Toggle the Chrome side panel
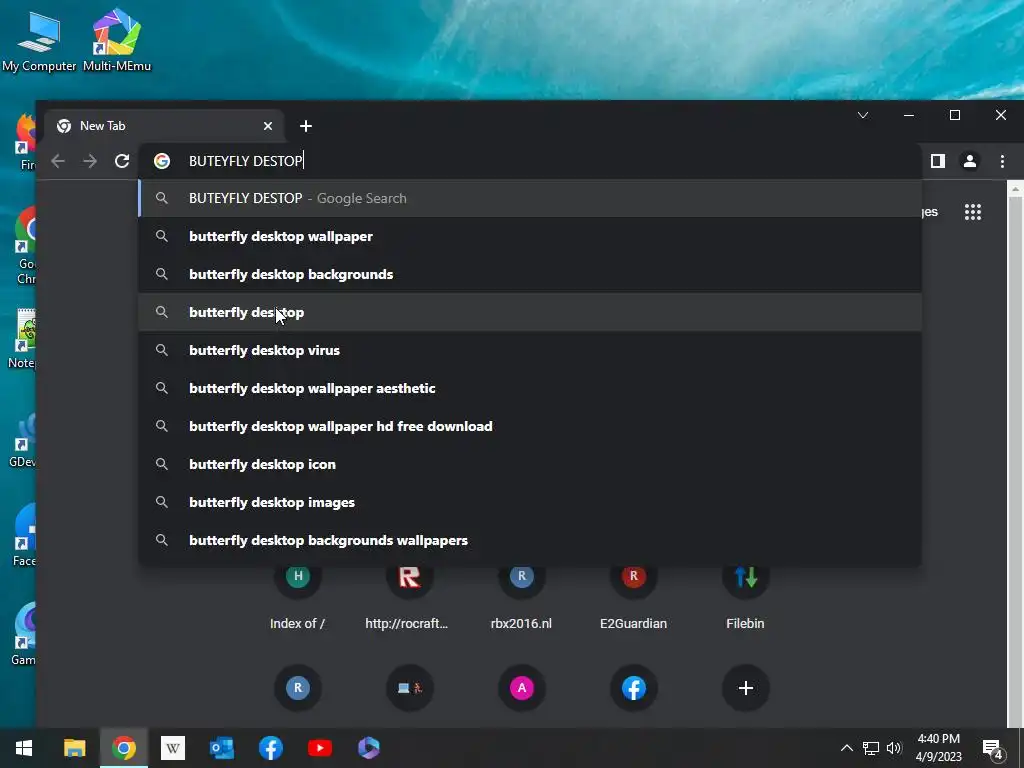The height and width of the screenshot is (768, 1024). (938, 161)
